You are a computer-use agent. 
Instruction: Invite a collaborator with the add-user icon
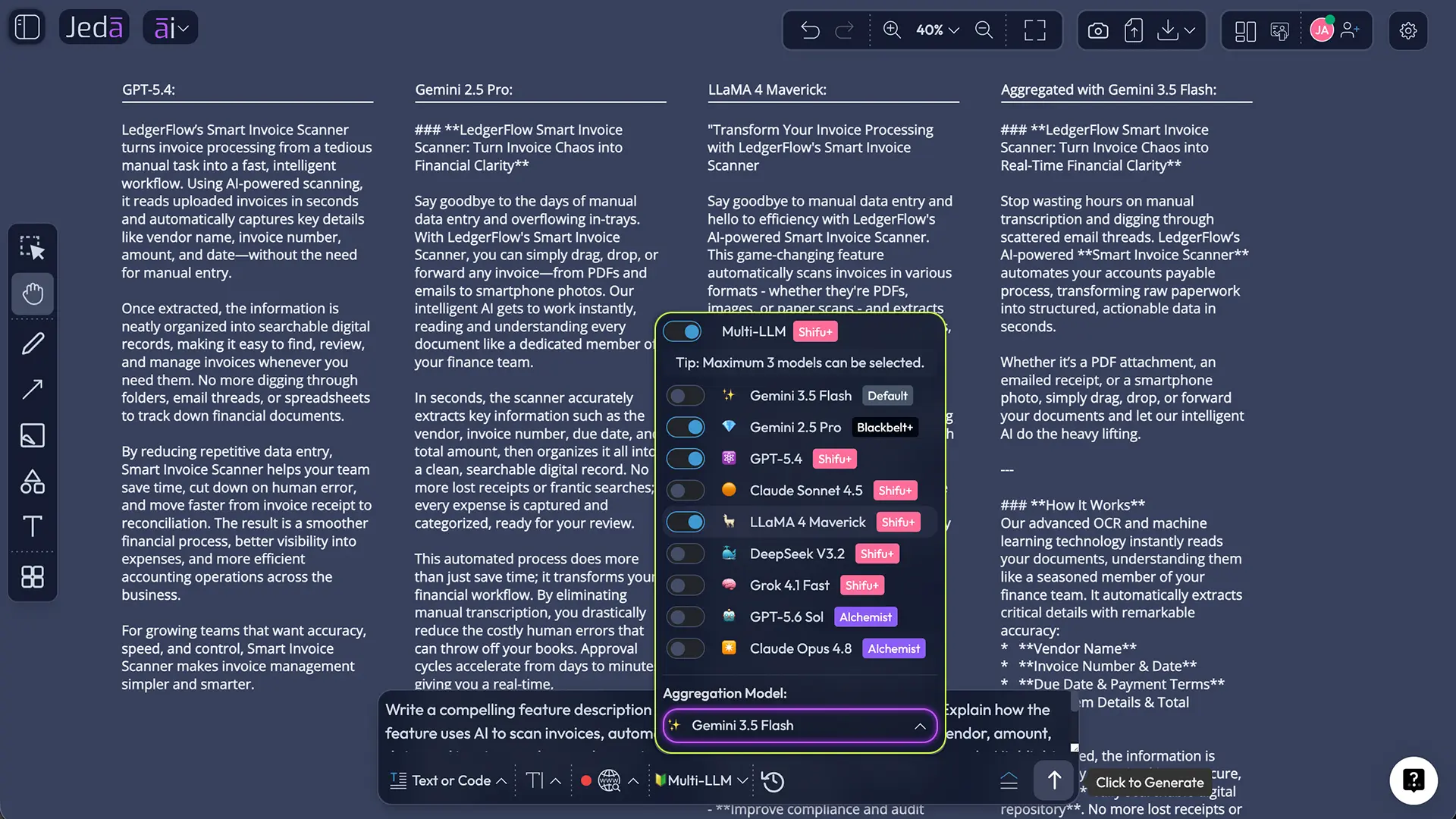pyautogui.click(x=1350, y=30)
